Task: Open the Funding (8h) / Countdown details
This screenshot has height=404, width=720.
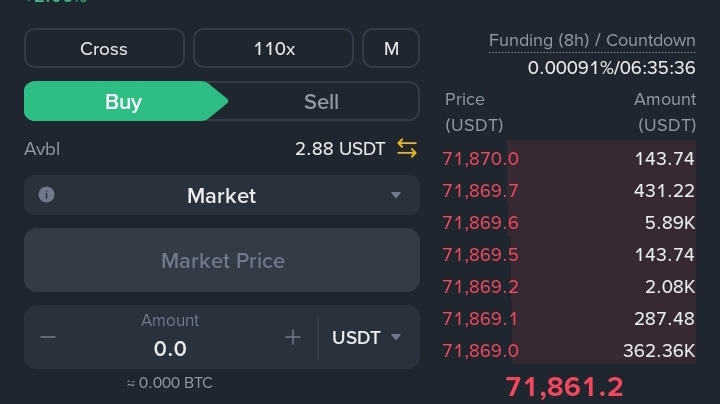Action: (x=592, y=41)
